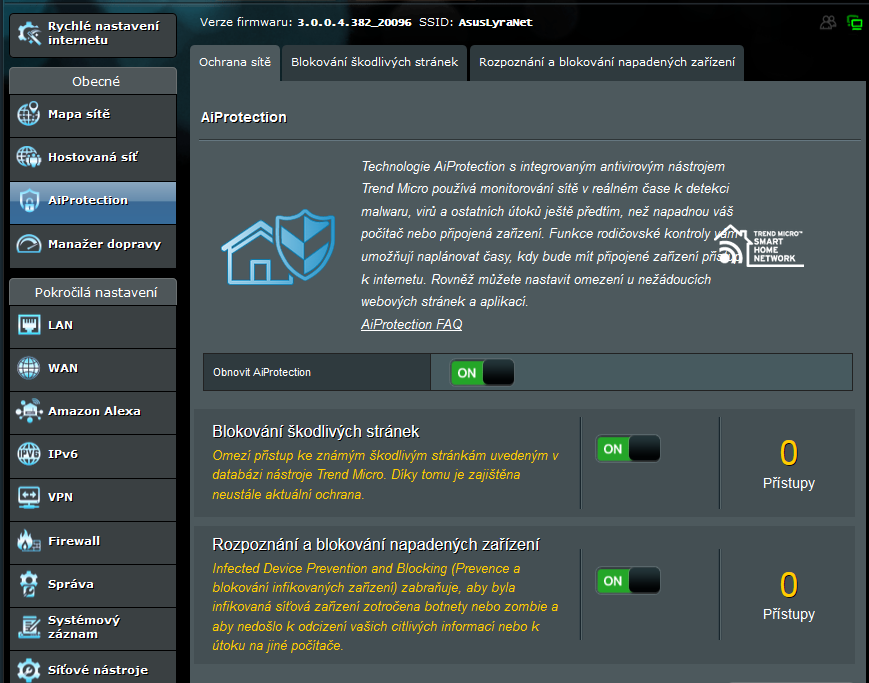
Task: Open the AiProtection FAQ link
Action: tap(411, 324)
